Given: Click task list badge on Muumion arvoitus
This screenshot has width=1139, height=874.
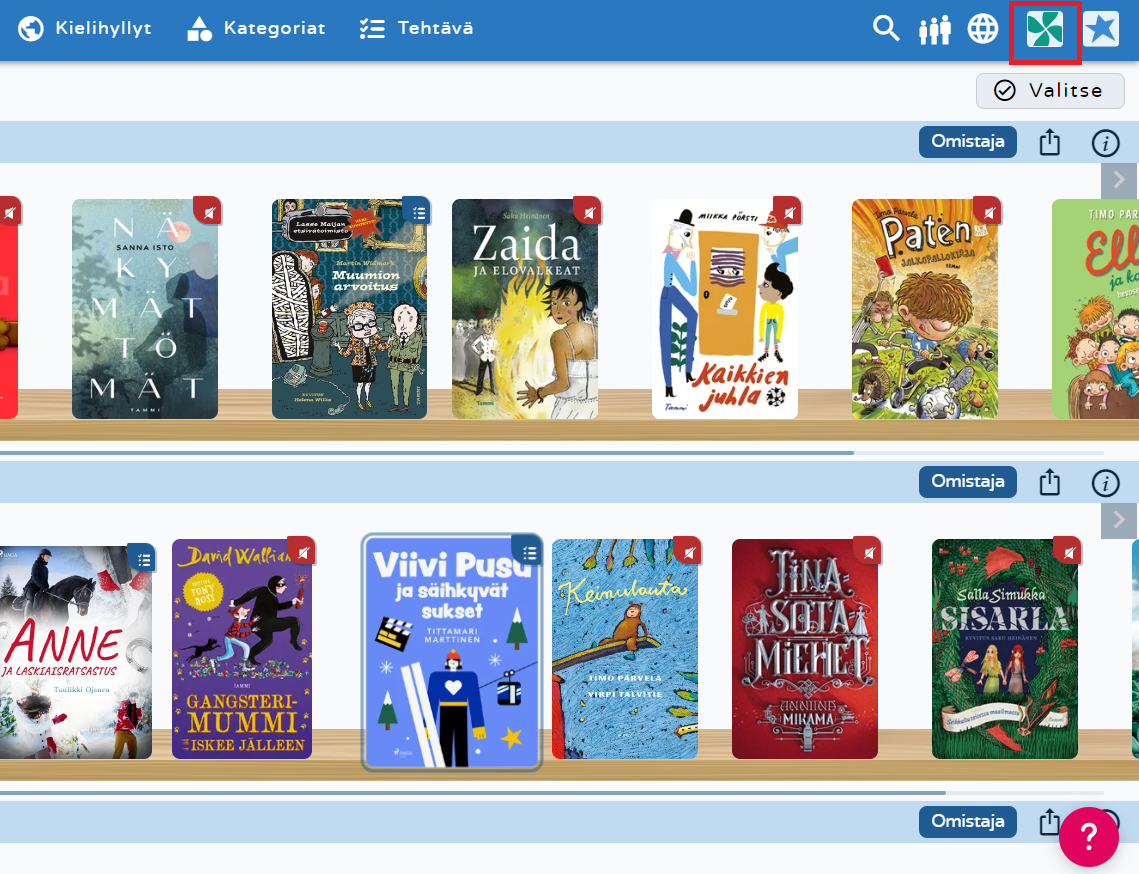Looking at the screenshot, I should [417, 211].
